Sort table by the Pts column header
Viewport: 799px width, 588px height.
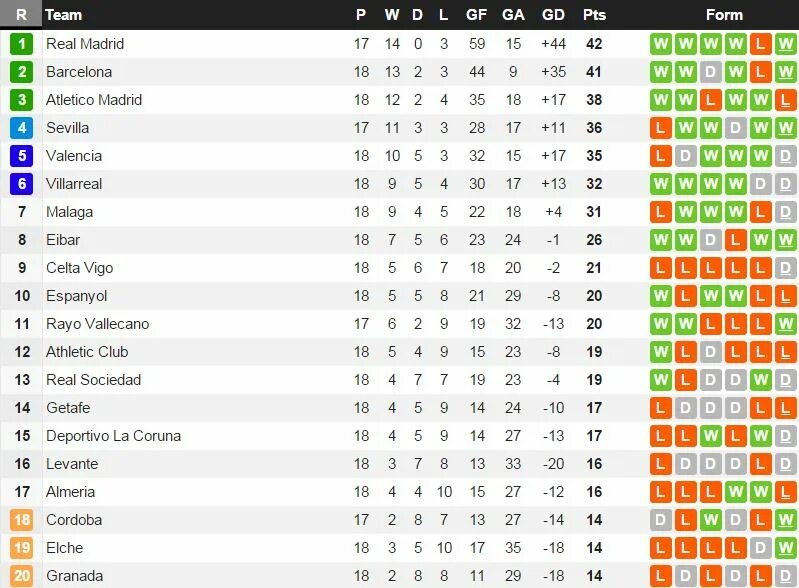coord(594,15)
